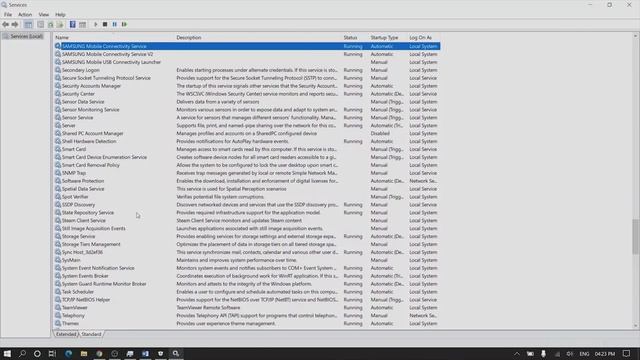Launch Microsoft Edge from the taskbar
Image resolution: width=640 pixels, height=360 pixels.
point(68,353)
